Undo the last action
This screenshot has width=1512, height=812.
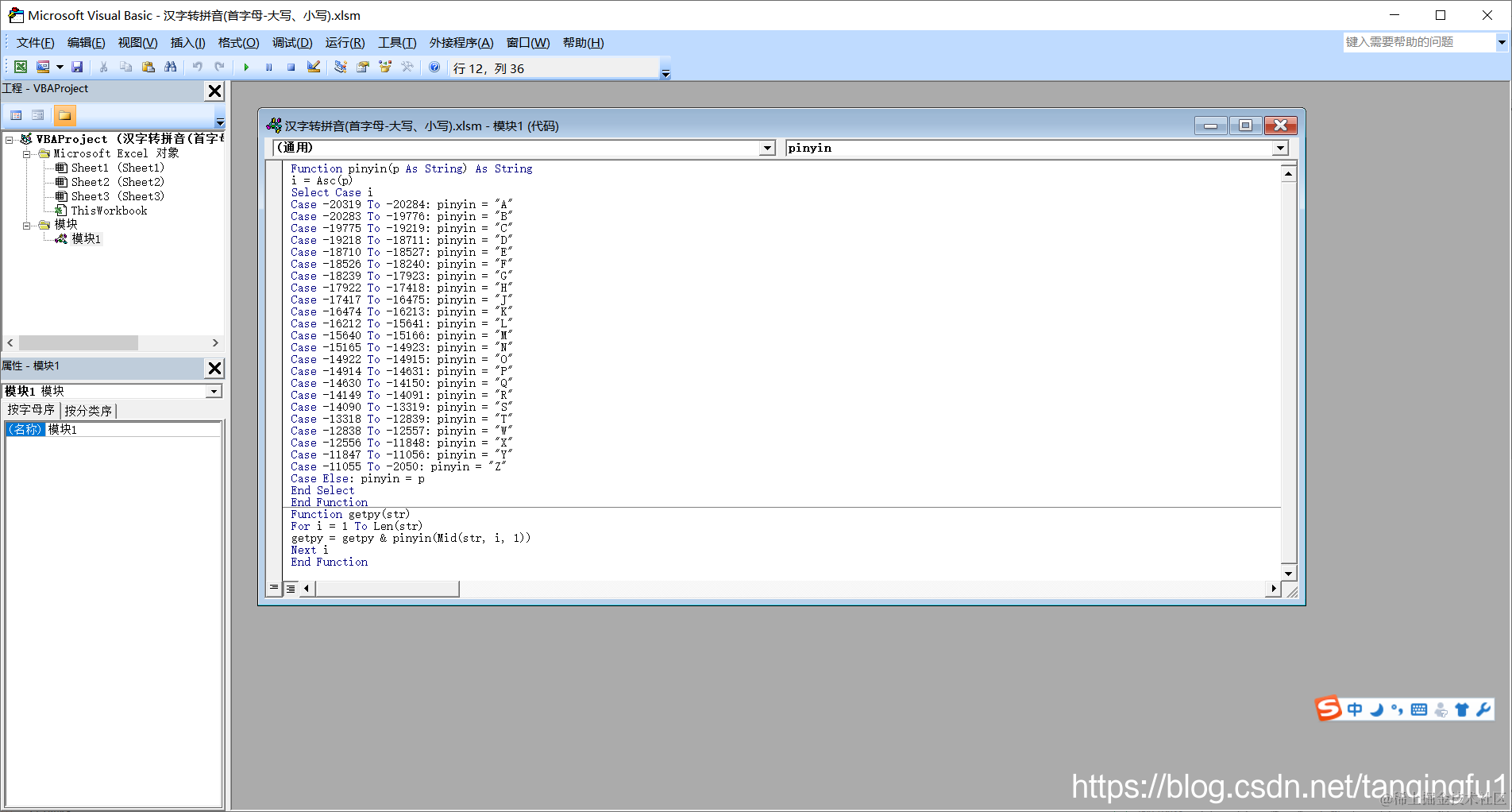[x=197, y=68]
